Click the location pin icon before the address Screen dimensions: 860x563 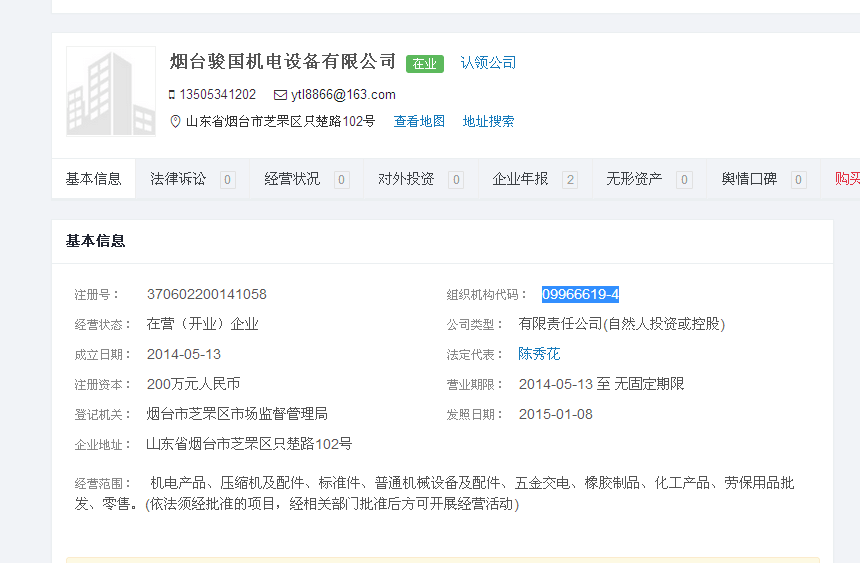[176, 122]
